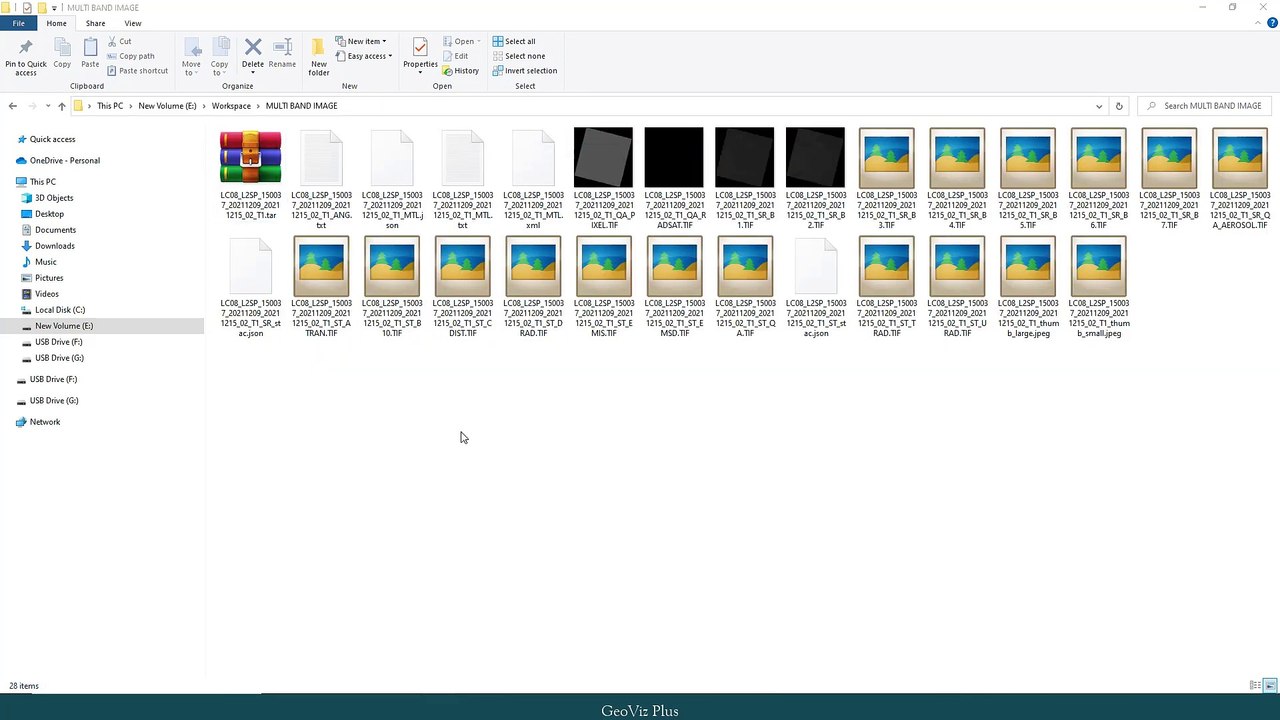Select Quick access in the navigation pane
Image resolution: width=1280 pixels, height=720 pixels.
(x=52, y=139)
